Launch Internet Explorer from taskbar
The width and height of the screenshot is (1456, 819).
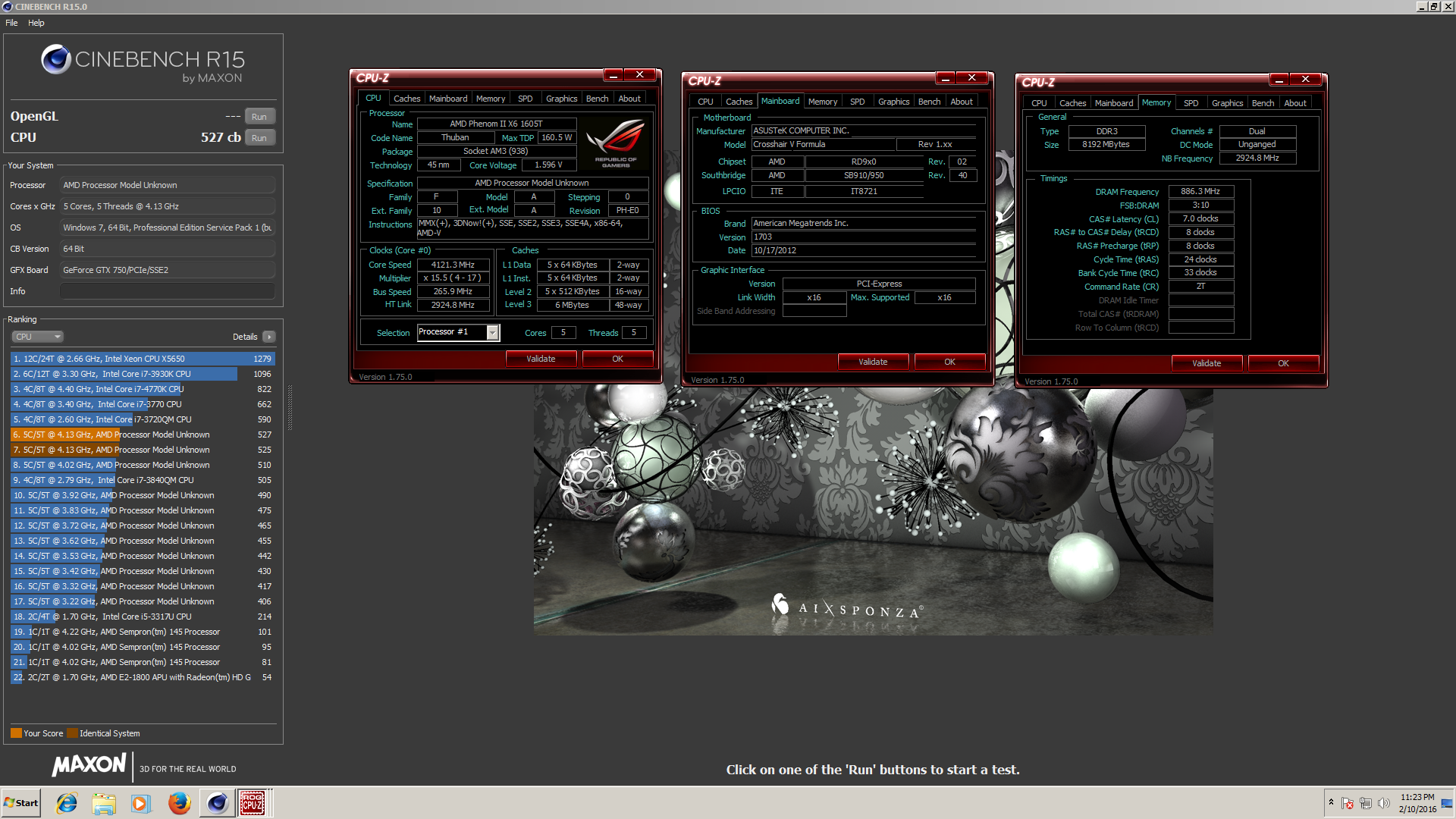tap(67, 803)
